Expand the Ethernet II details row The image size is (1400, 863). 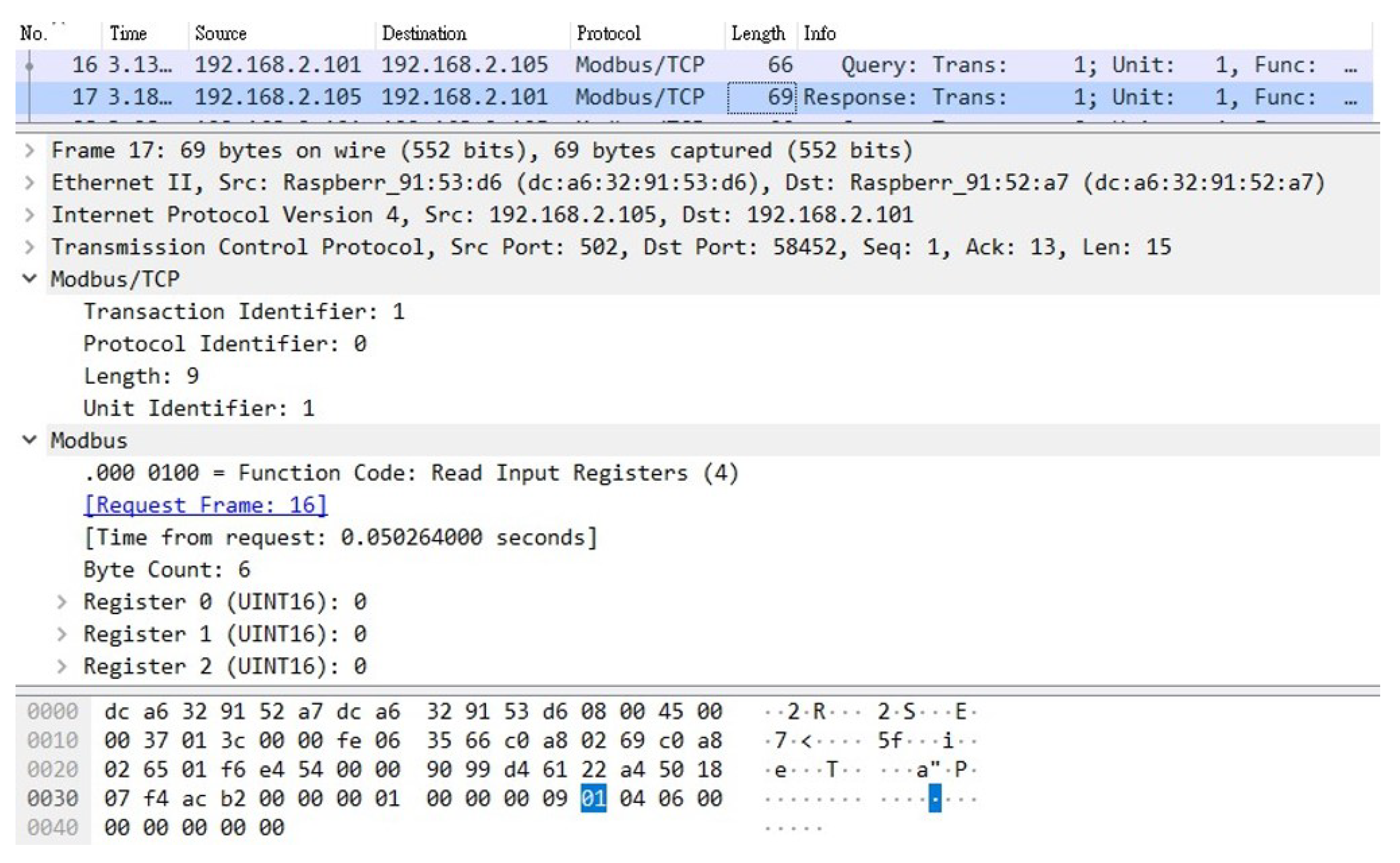click(x=30, y=183)
